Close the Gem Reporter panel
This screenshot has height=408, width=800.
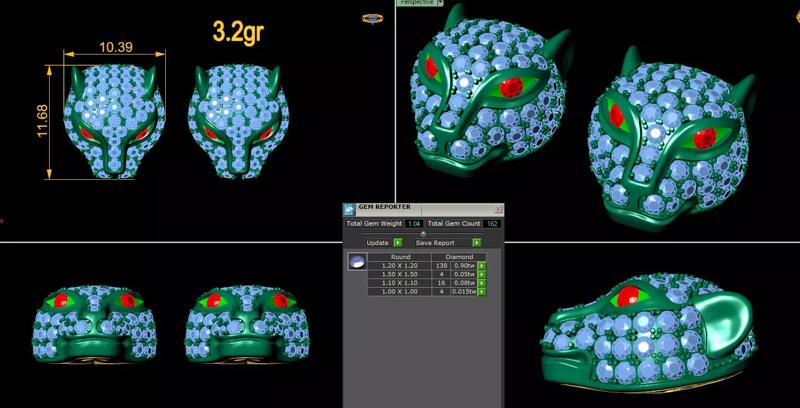[498, 209]
